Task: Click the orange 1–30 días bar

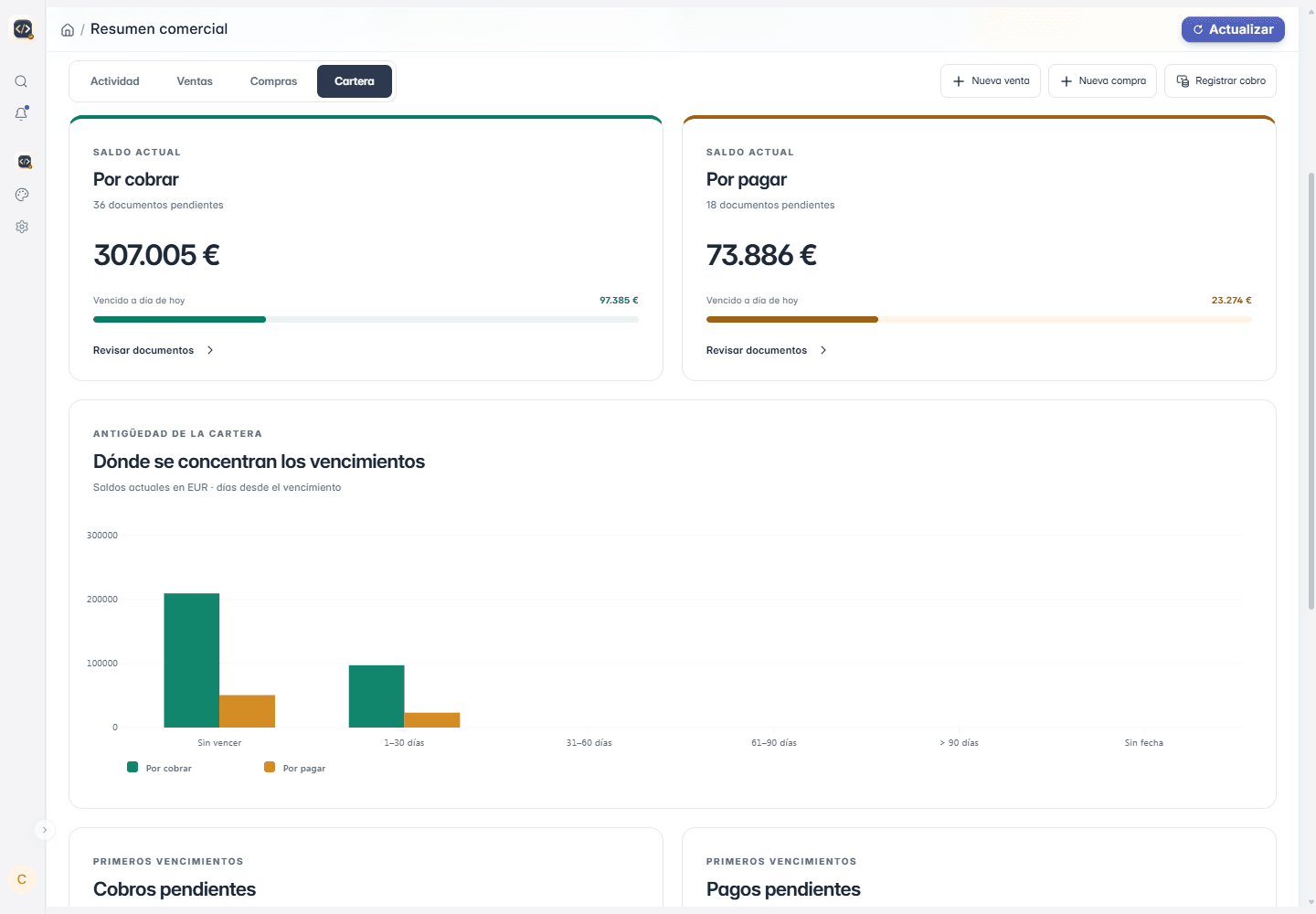Action: pos(432,720)
